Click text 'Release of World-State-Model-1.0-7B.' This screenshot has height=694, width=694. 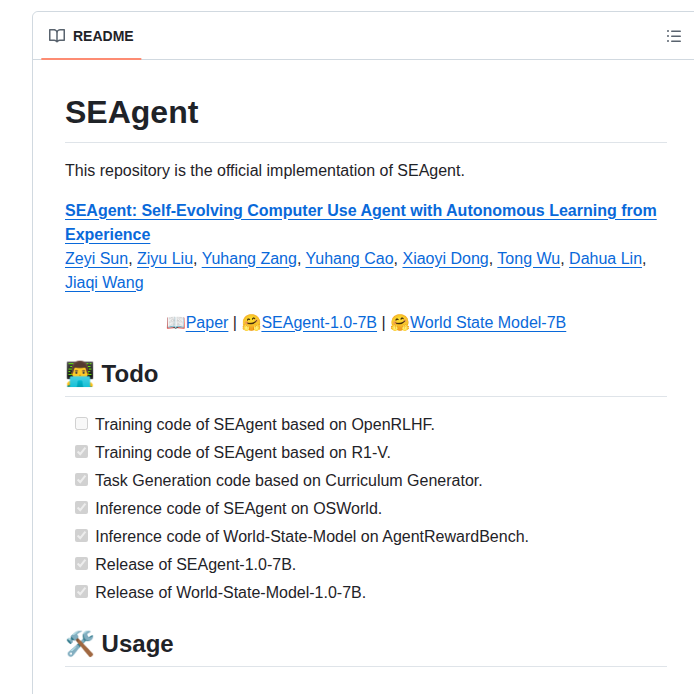[230, 592]
